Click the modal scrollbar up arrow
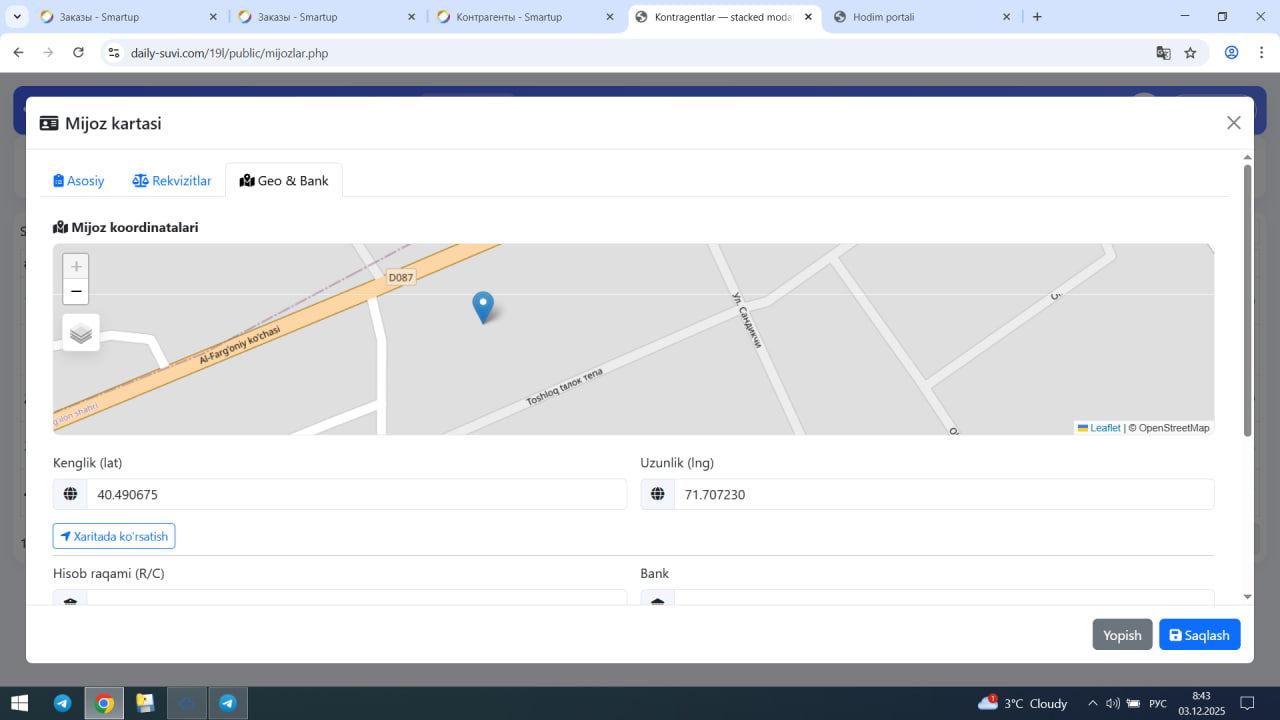 coord(1247,156)
